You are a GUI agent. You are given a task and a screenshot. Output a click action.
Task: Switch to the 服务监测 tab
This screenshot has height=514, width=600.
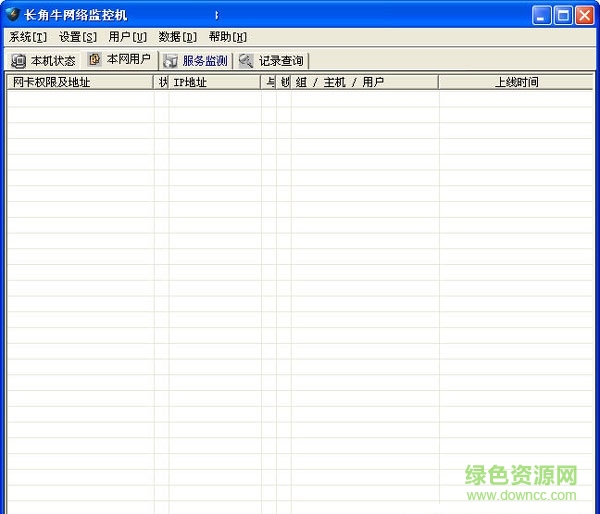pos(195,60)
